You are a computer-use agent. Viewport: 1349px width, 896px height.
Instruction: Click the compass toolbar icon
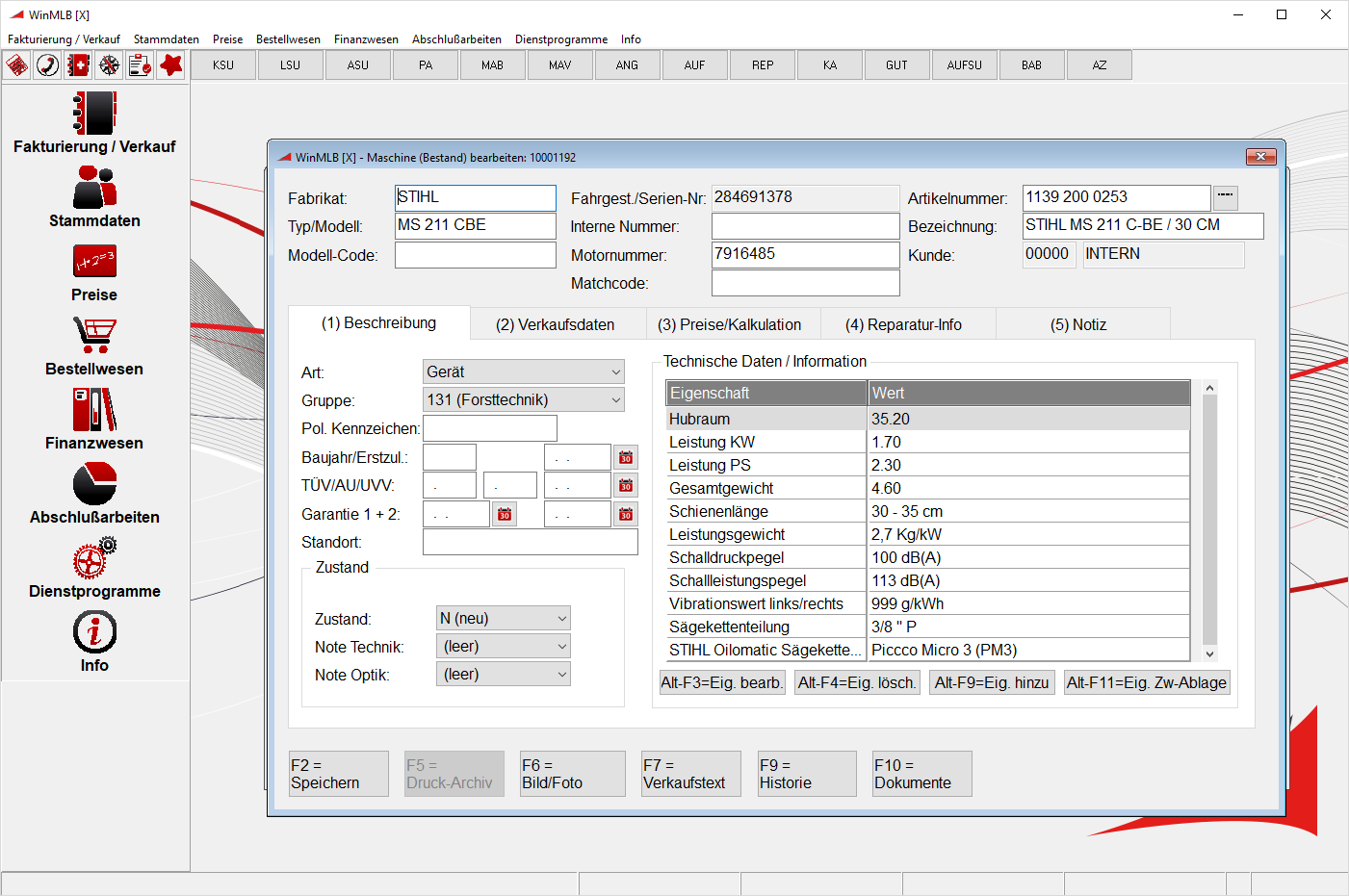click(x=110, y=65)
